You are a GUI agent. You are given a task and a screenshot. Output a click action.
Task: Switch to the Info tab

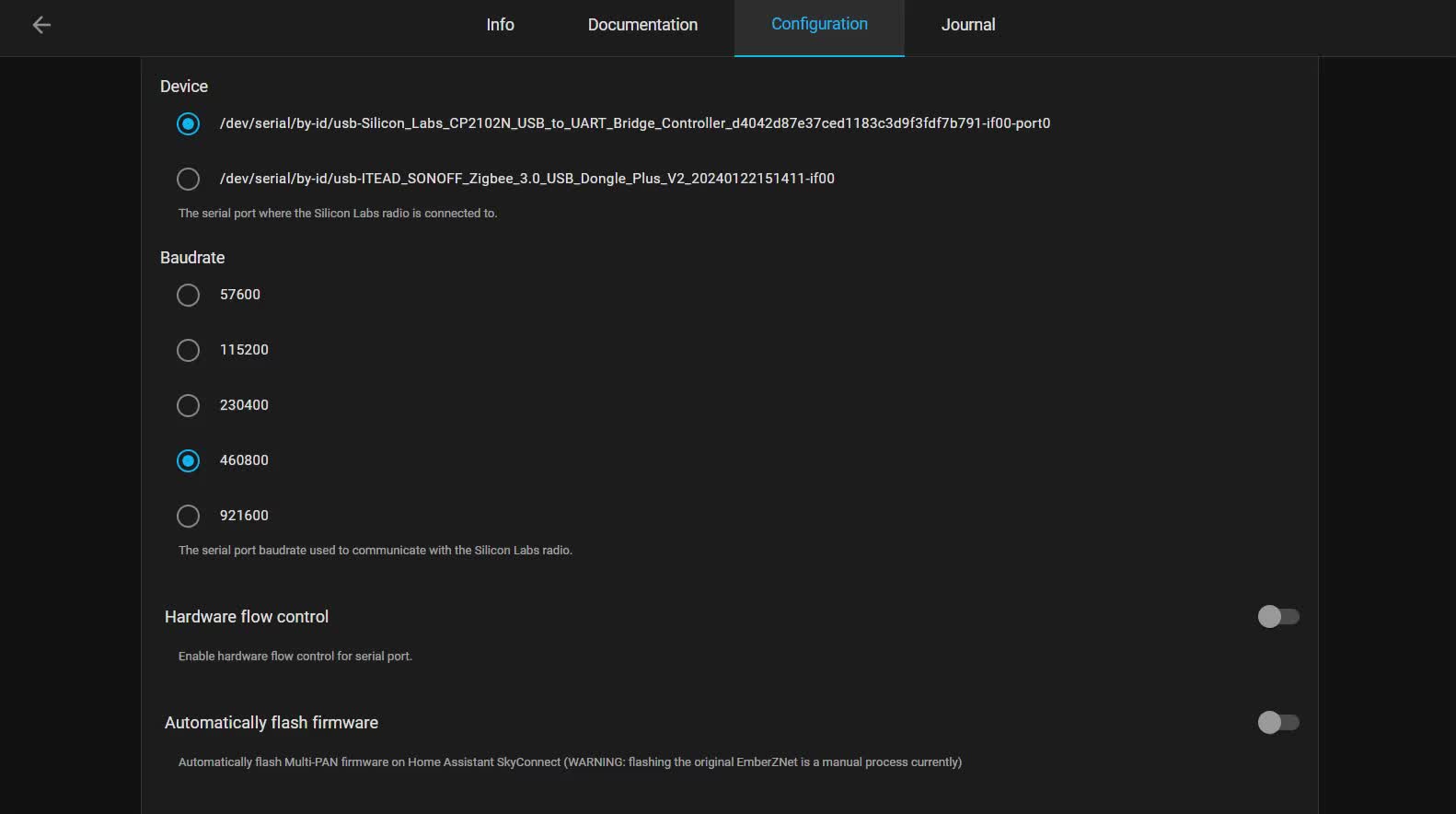point(500,25)
